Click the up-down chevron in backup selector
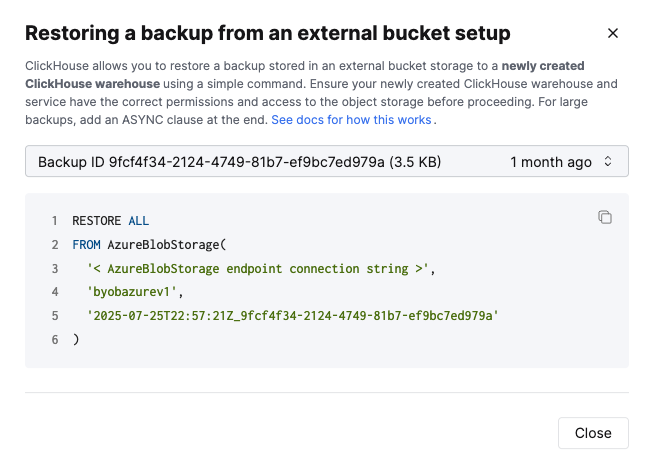The width and height of the screenshot is (656, 466). click(x=607, y=161)
